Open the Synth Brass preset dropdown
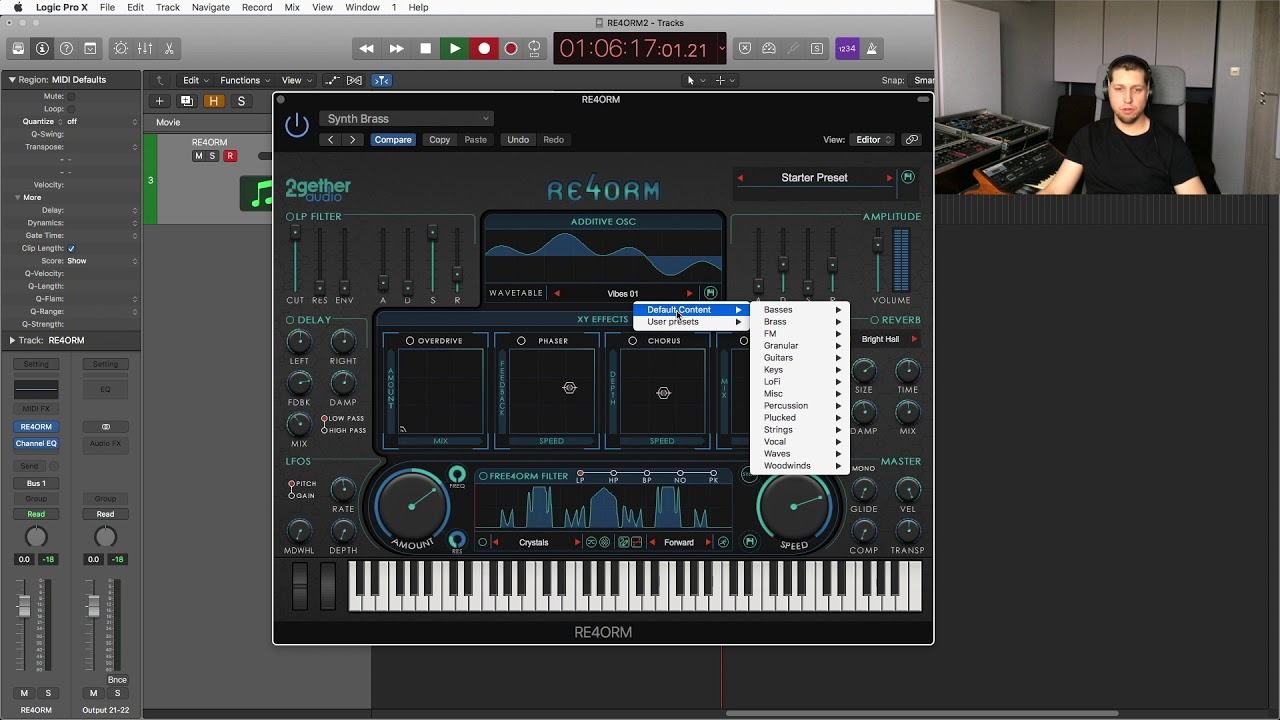Image resolution: width=1280 pixels, height=720 pixels. (x=407, y=119)
